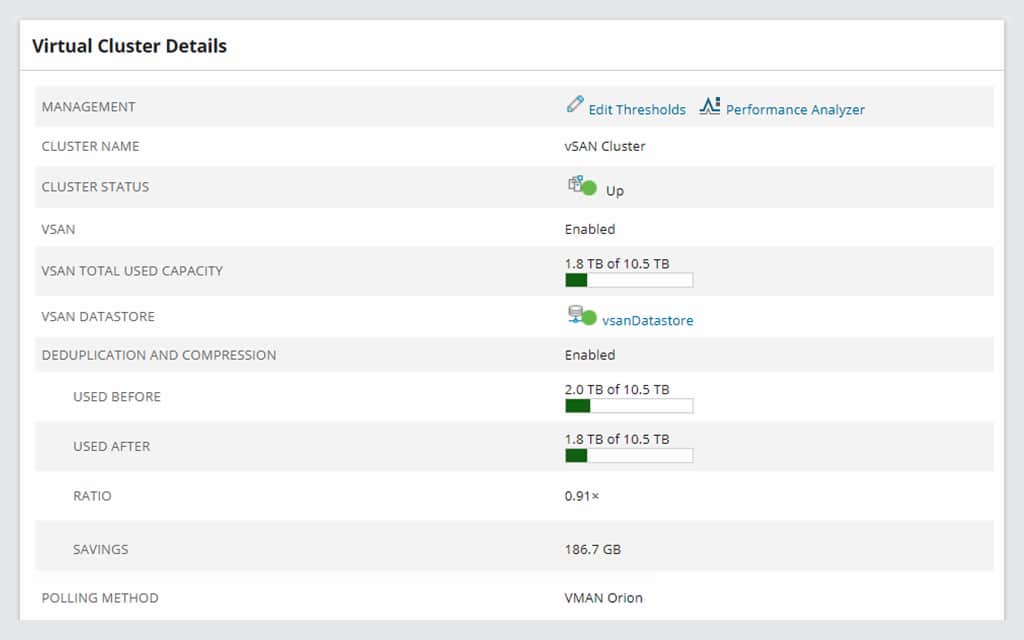The height and width of the screenshot is (640, 1024).
Task: Toggle the Deduplication and Compression Enabled status
Action: tap(589, 354)
